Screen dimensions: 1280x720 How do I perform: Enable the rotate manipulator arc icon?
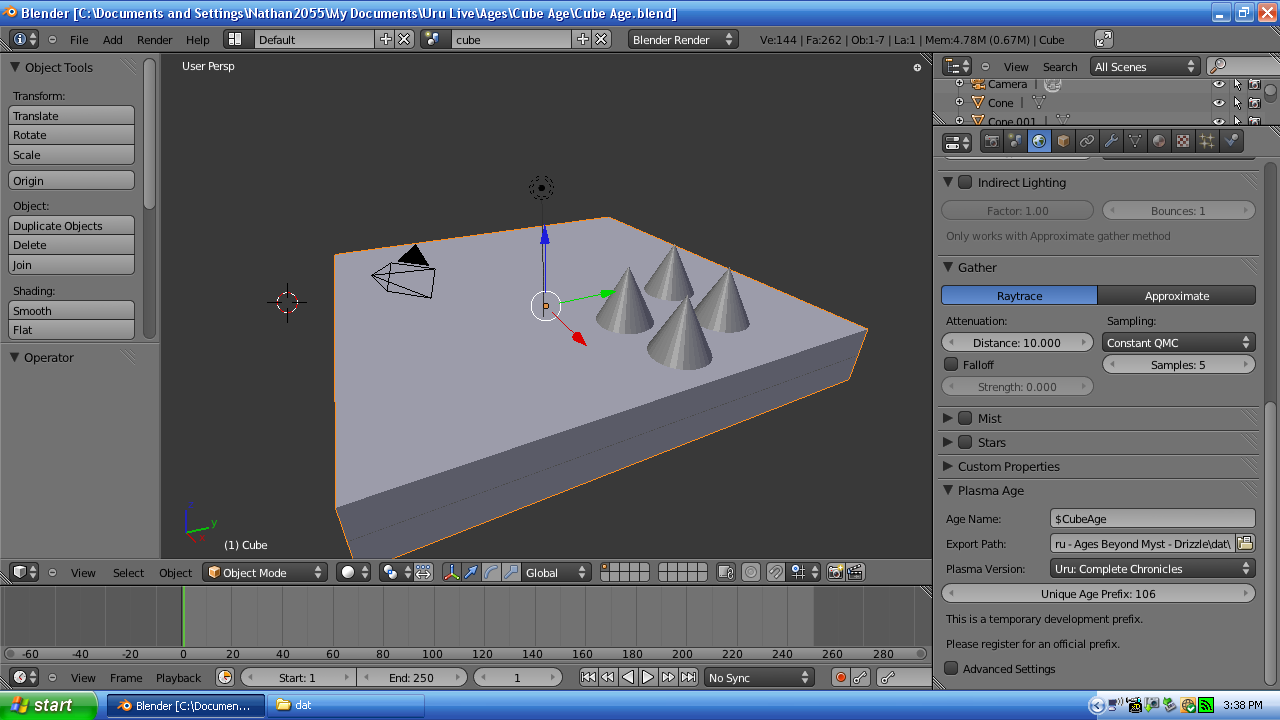(x=491, y=572)
